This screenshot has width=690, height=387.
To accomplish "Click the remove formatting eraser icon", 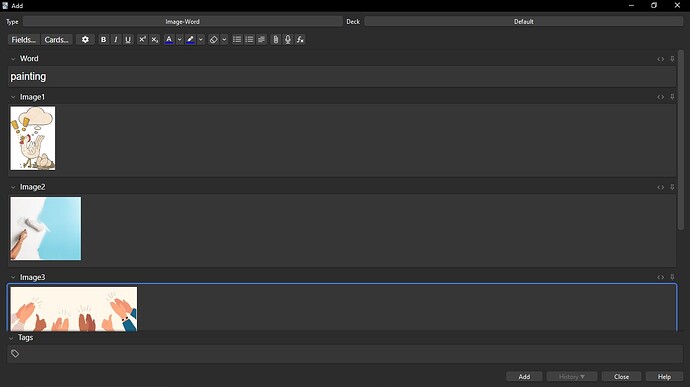I will coord(213,40).
